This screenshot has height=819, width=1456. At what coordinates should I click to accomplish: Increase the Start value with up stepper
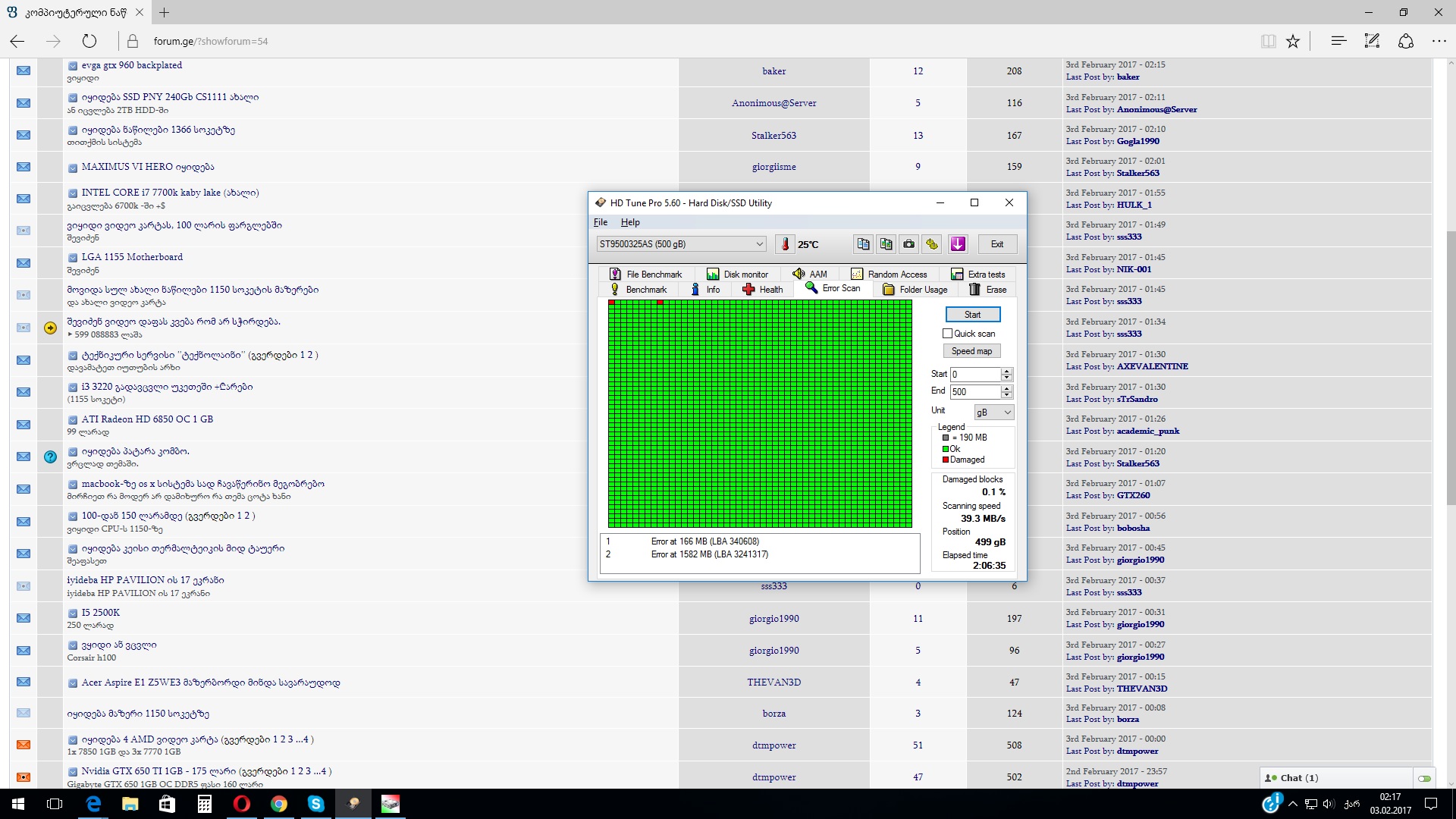pos(1006,371)
